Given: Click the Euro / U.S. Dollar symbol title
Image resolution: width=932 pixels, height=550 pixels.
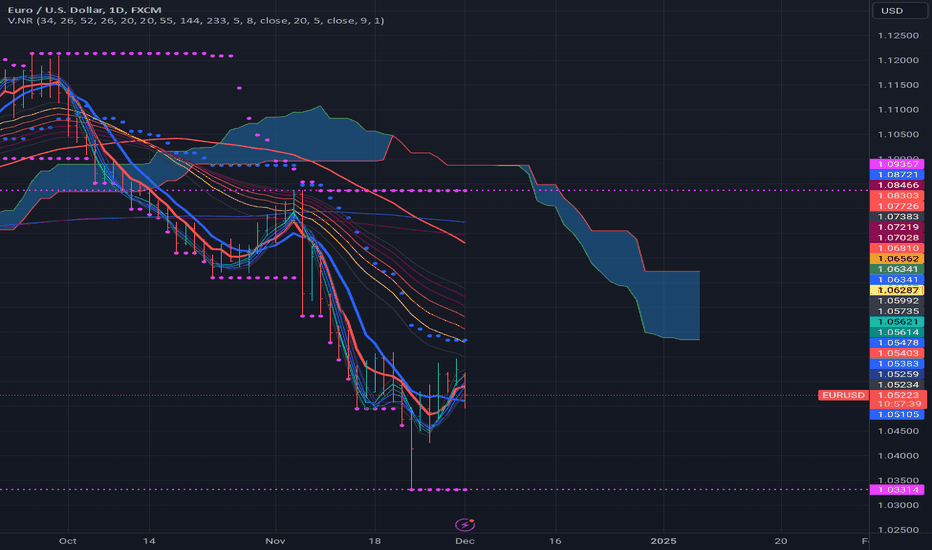Looking at the screenshot, I should tap(54, 10).
